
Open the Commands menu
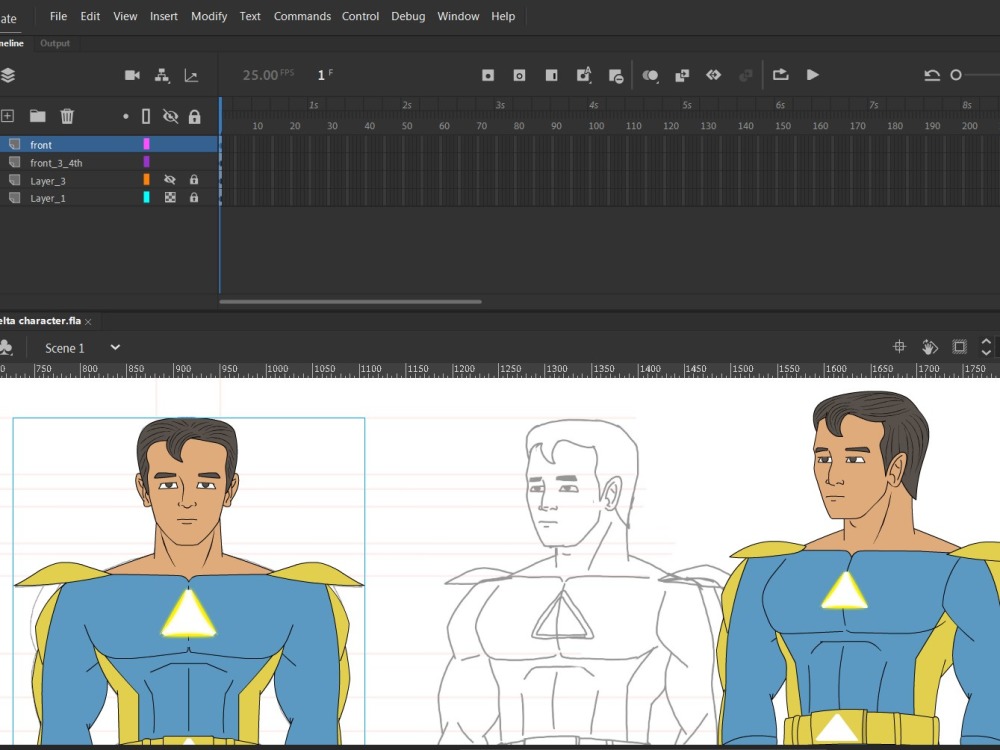pos(302,16)
